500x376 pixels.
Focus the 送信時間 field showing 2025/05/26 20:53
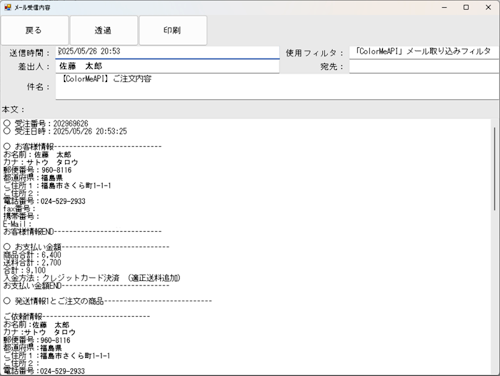(167, 52)
